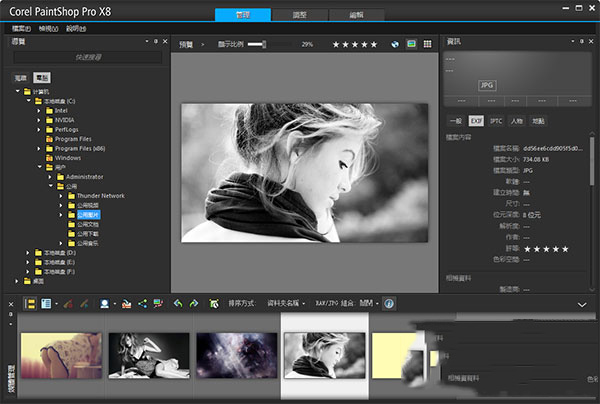The image size is (600, 404).
Task: Open the view mode dropdown arrow beside thumbnail details icon
Action: (x=56, y=304)
